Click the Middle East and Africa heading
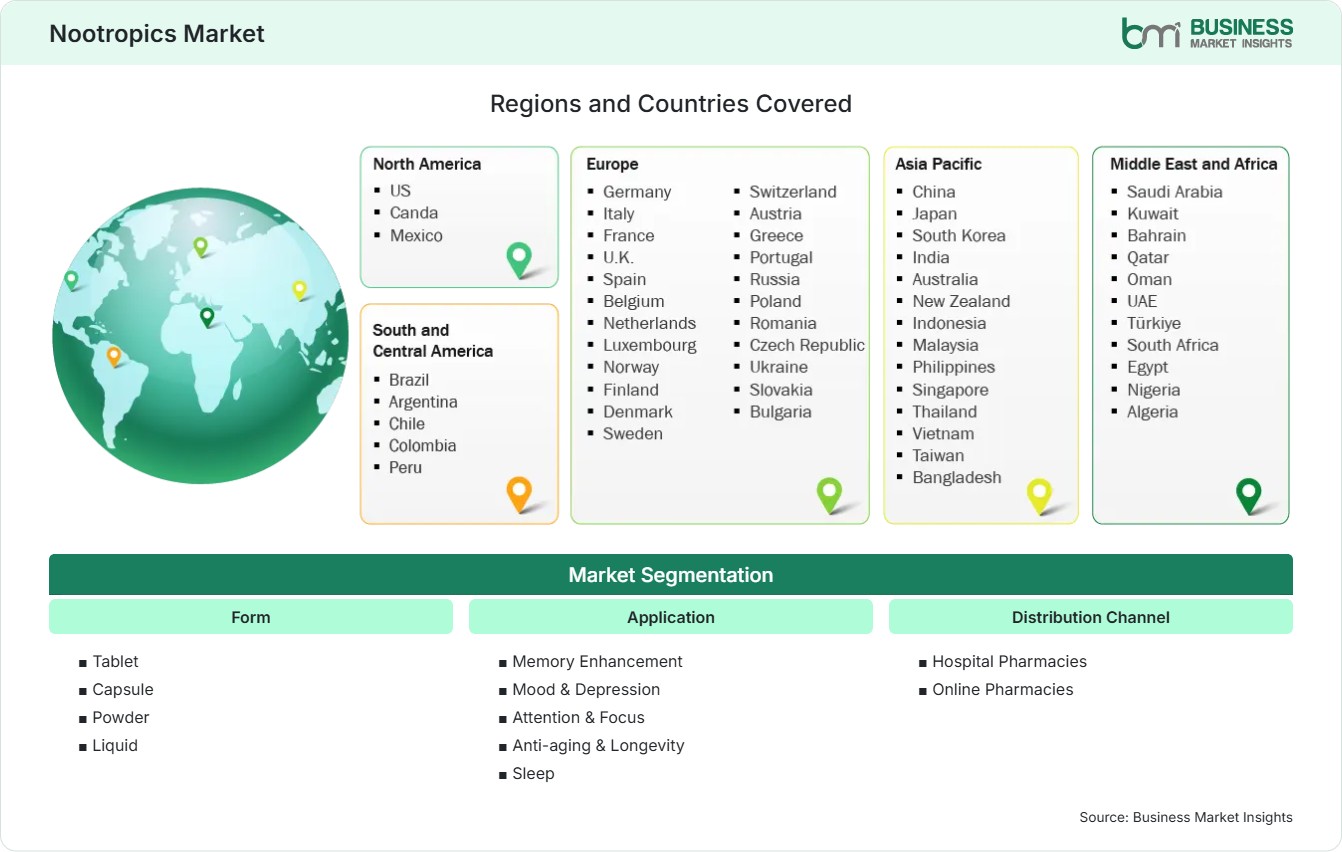This screenshot has height=852, width=1342. point(1194,164)
